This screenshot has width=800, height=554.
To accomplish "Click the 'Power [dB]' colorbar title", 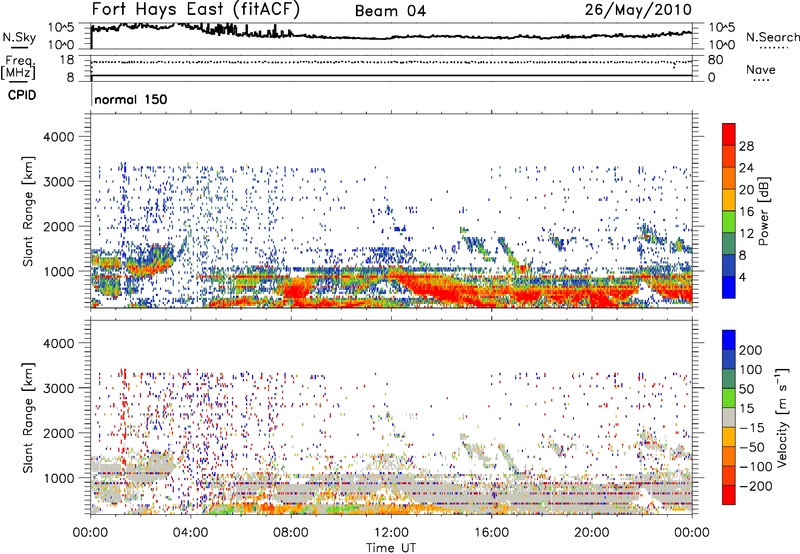I will [x=763, y=211].
